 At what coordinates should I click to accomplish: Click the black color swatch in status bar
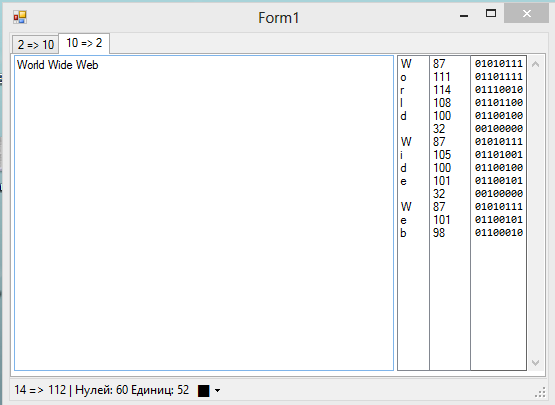tap(204, 390)
